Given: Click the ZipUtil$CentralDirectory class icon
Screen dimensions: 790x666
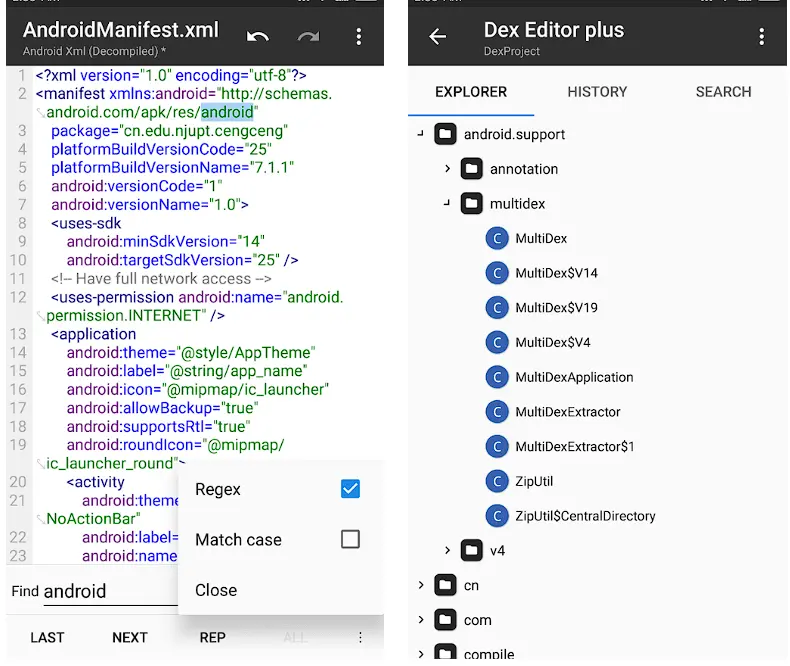Looking at the screenshot, I should (x=497, y=516).
